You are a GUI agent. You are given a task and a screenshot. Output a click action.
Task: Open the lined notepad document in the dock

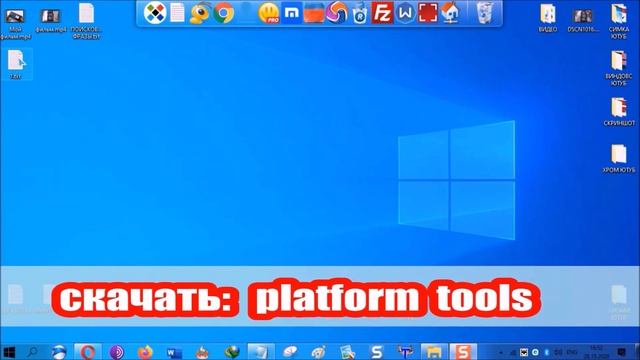(x=177, y=13)
